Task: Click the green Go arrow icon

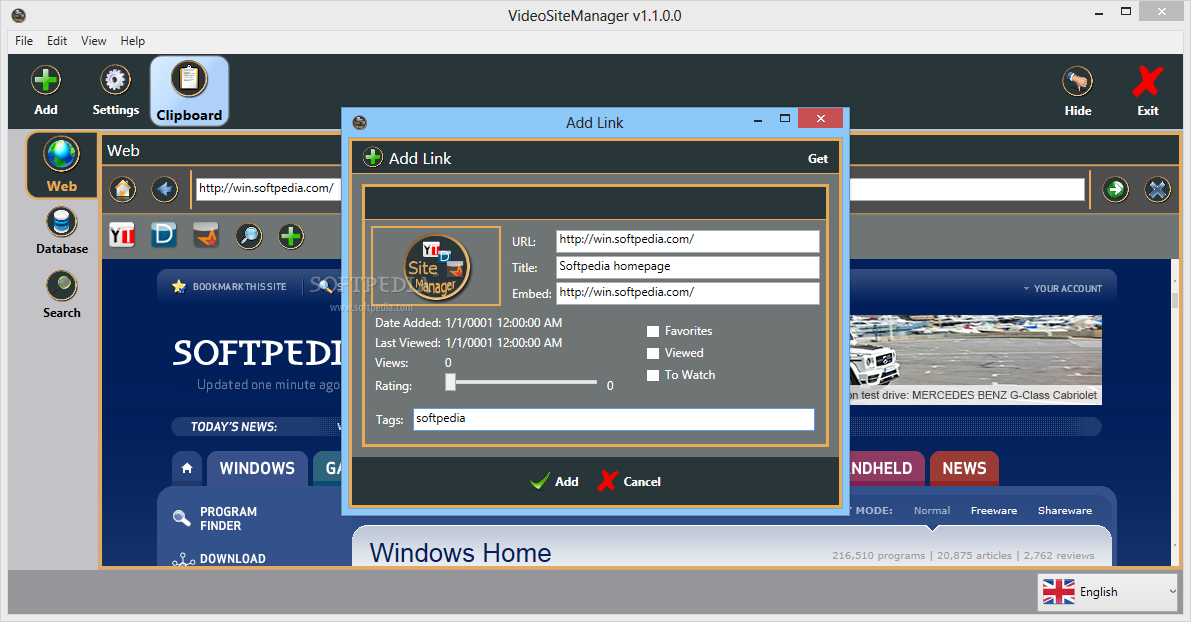Action: [x=1115, y=189]
